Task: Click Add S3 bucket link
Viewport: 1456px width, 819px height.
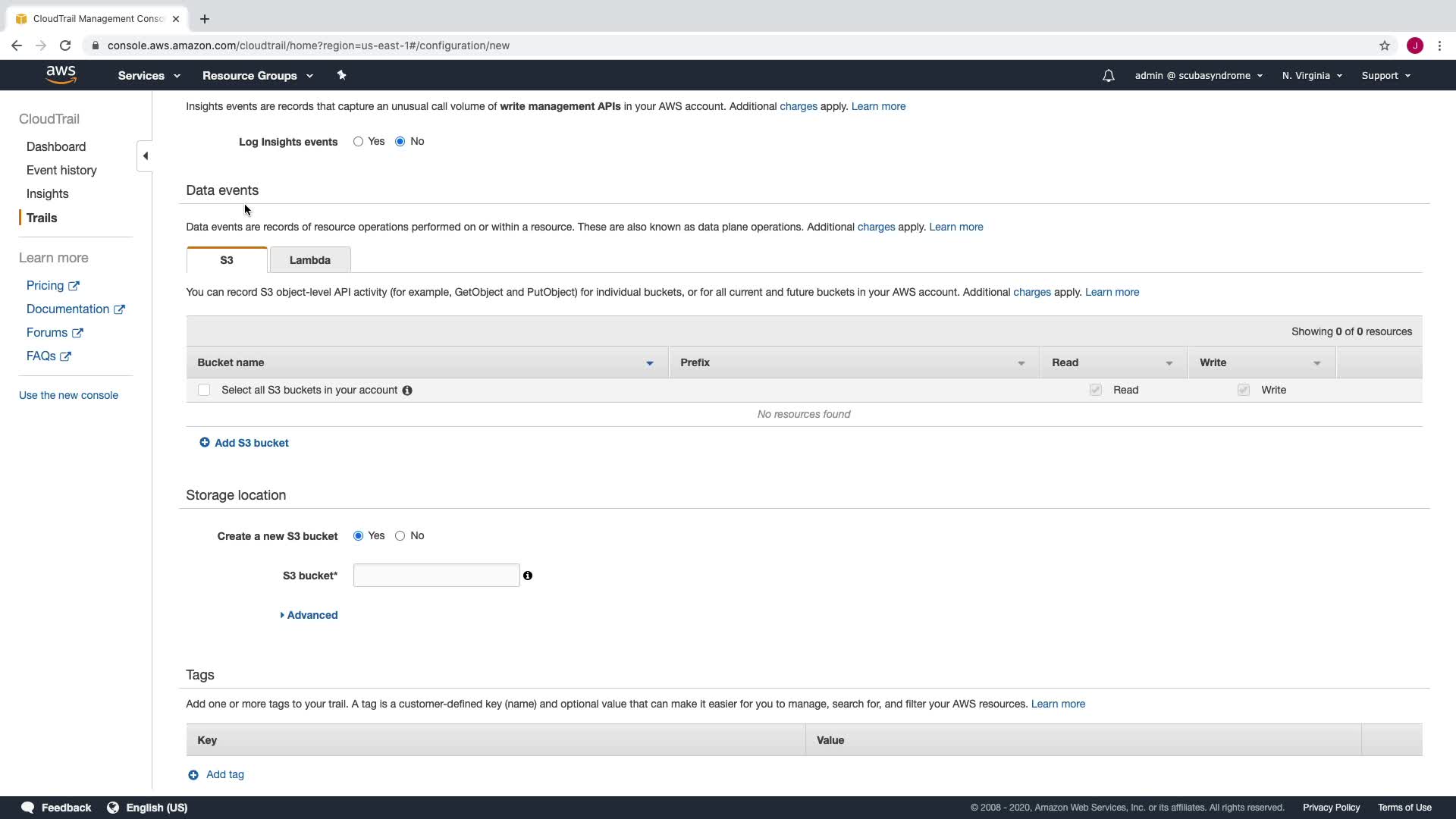Action: (x=251, y=443)
